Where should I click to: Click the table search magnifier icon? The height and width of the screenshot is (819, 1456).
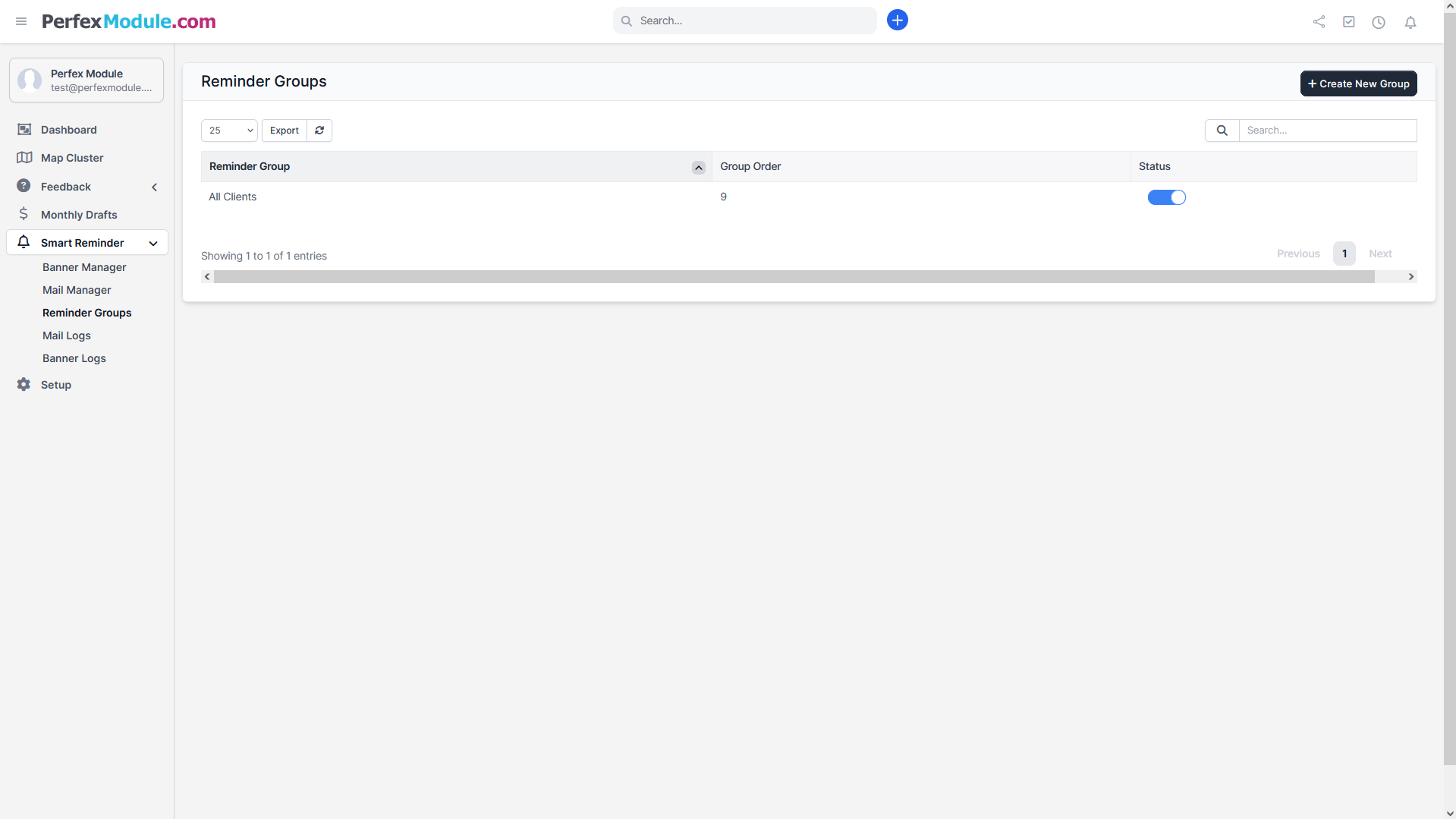pos(1222,131)
